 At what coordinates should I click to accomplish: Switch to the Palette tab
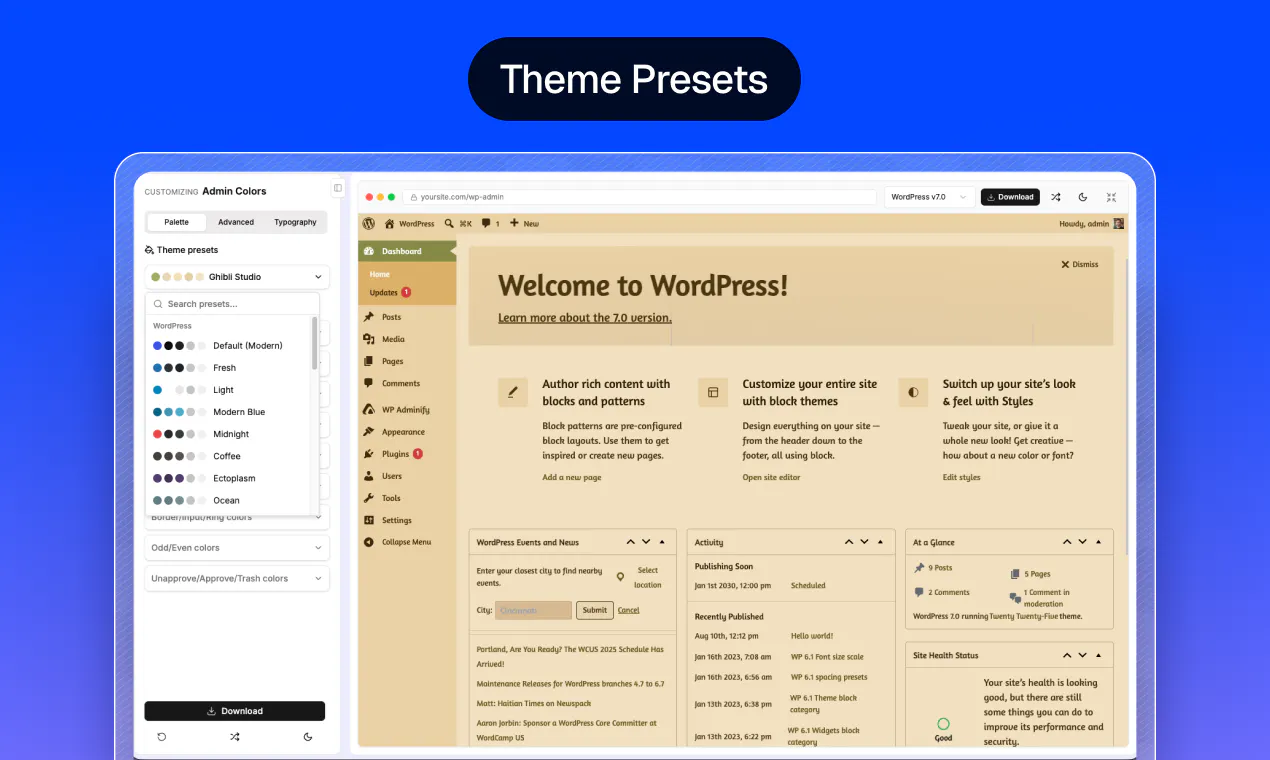coord(177,222)
